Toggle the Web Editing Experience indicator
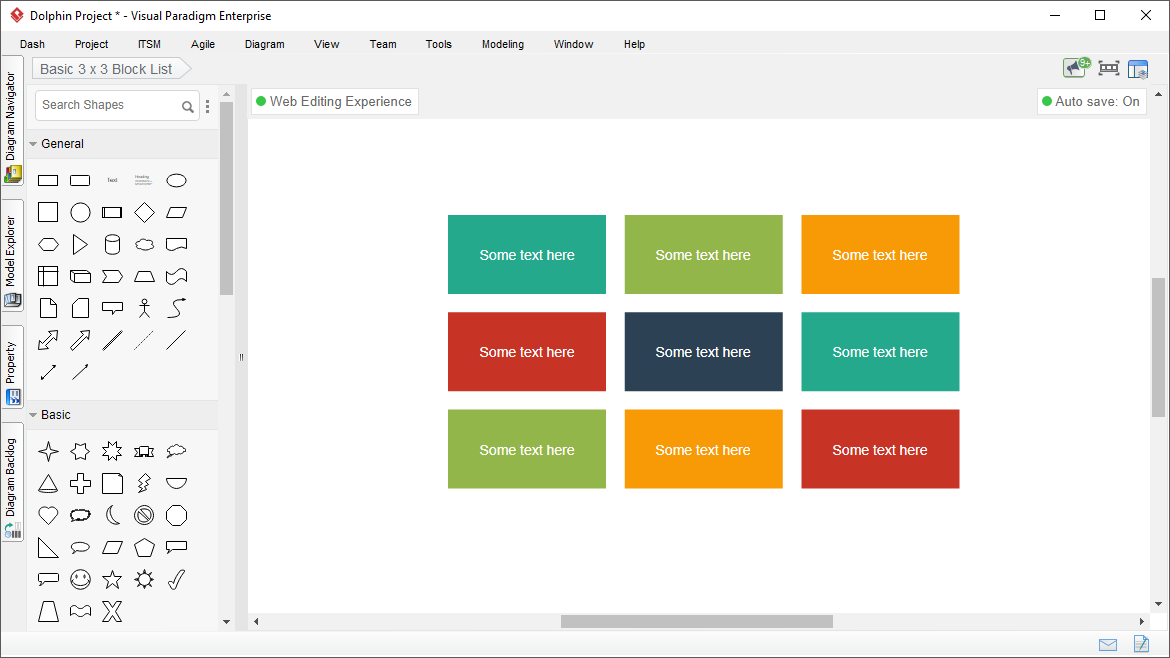The height and width of the screenshot is (658, 1170). pos(334,101)
